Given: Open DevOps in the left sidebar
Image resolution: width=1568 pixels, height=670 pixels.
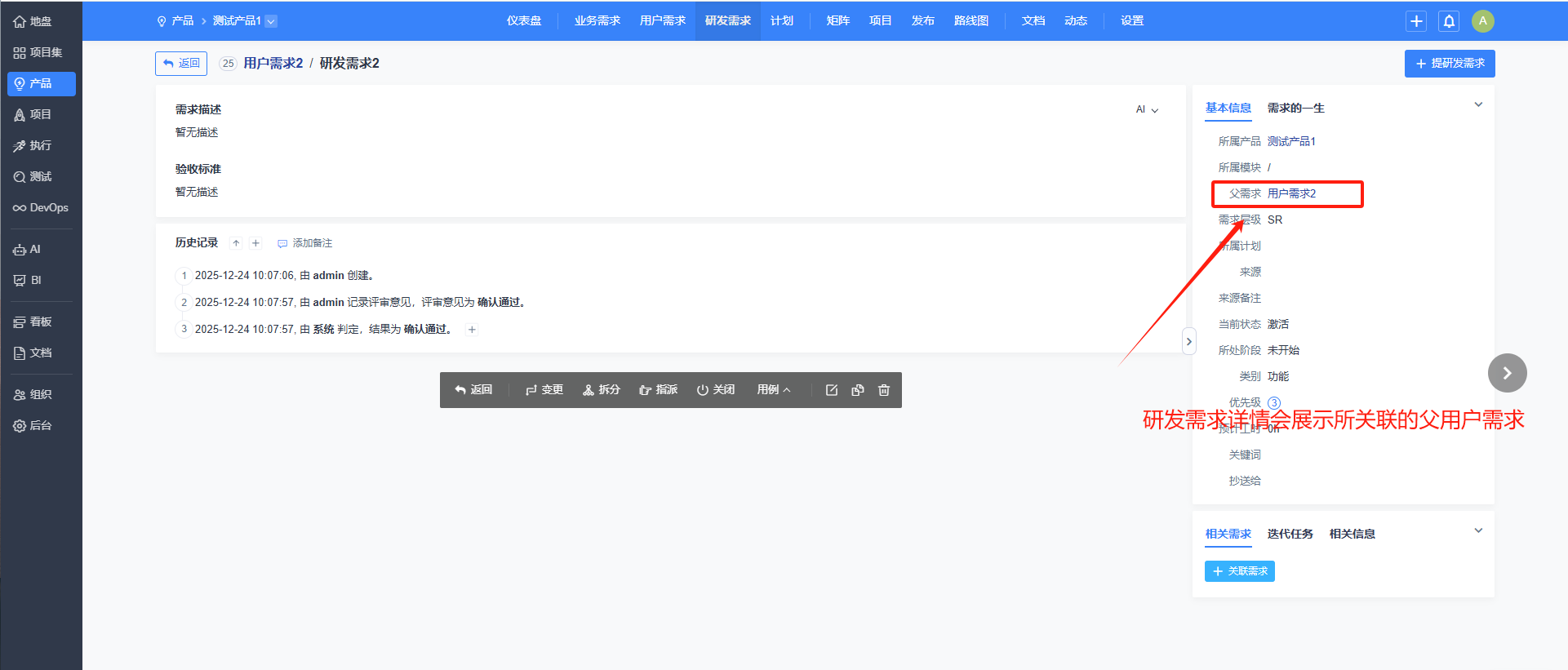Looking at the screenshot, I should click(41, 207).
